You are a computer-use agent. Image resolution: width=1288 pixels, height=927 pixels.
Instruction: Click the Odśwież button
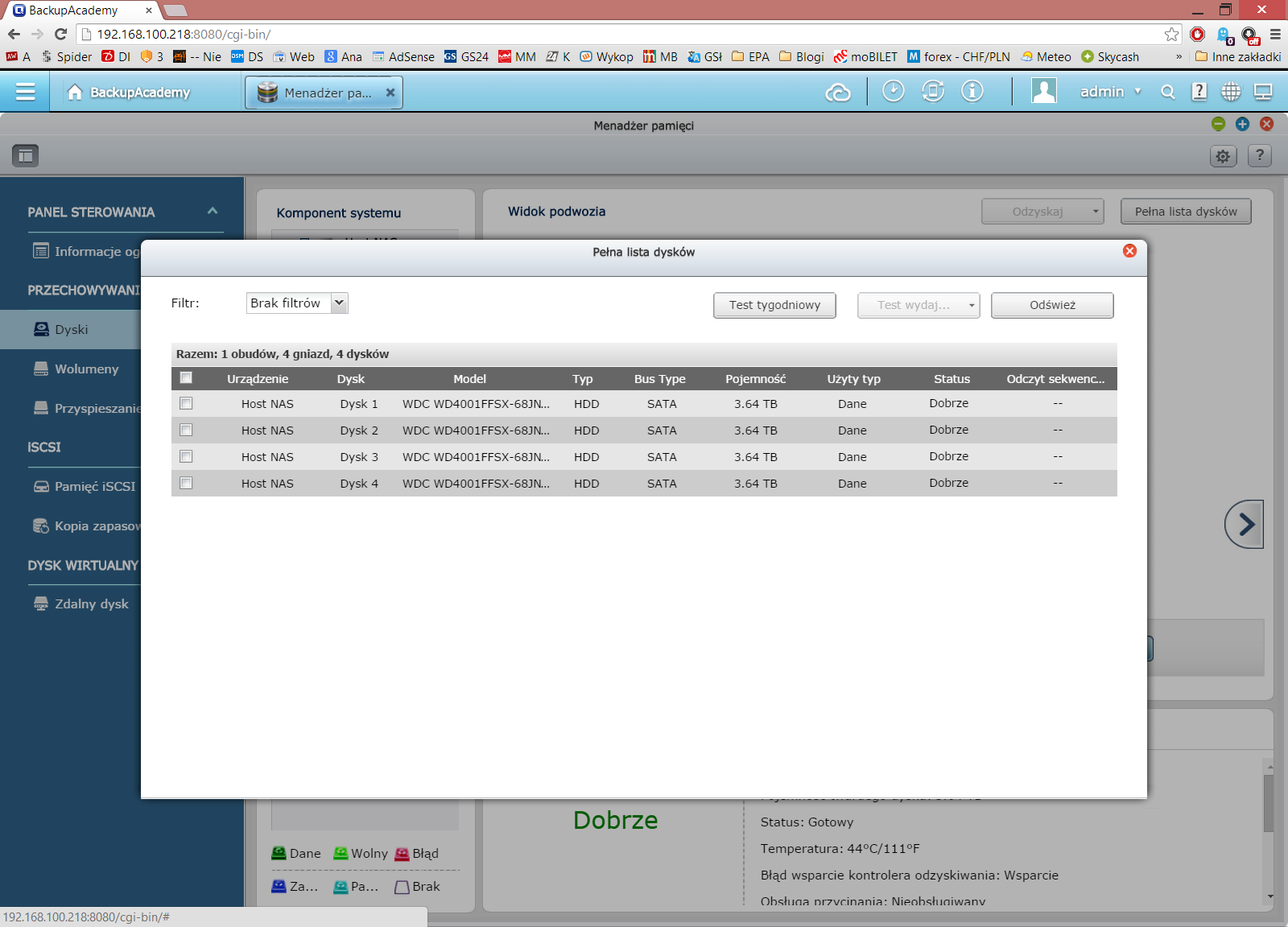1052,305
